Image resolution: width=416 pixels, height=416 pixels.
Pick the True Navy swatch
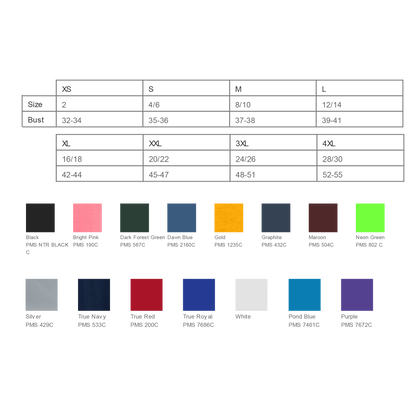(x=94, y=295)
